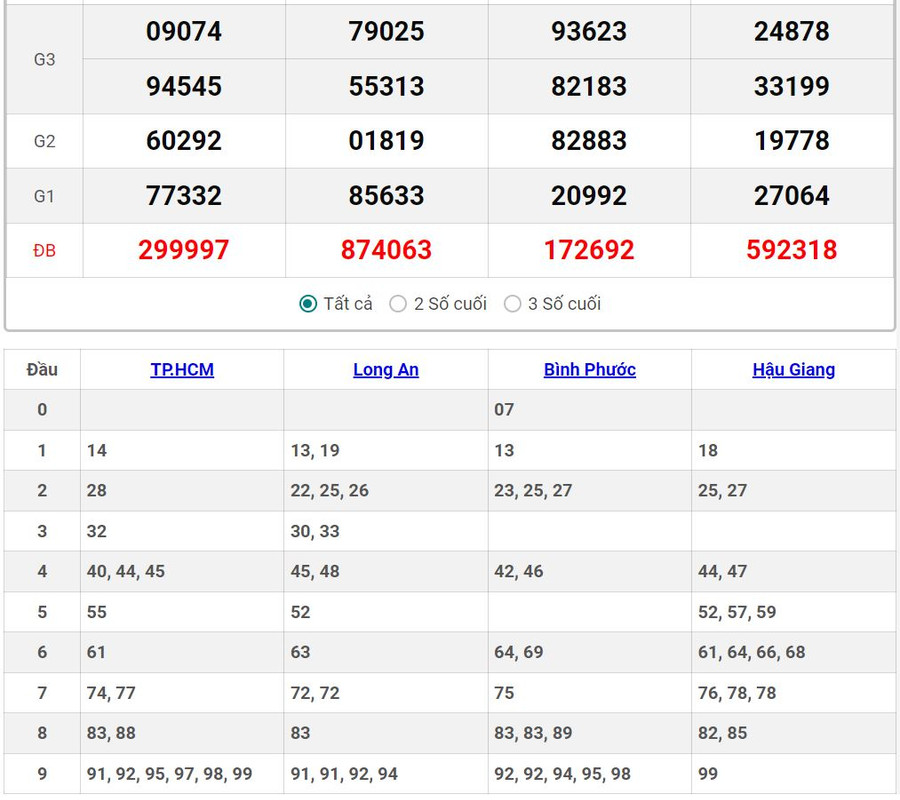900x800 pixels.
Task: Choose the "2 Số cuối" option
Action: point(398,304)
